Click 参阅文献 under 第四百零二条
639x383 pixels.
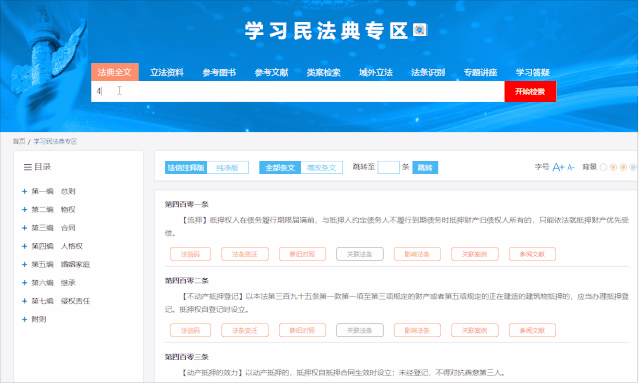[x=532, y=330]
